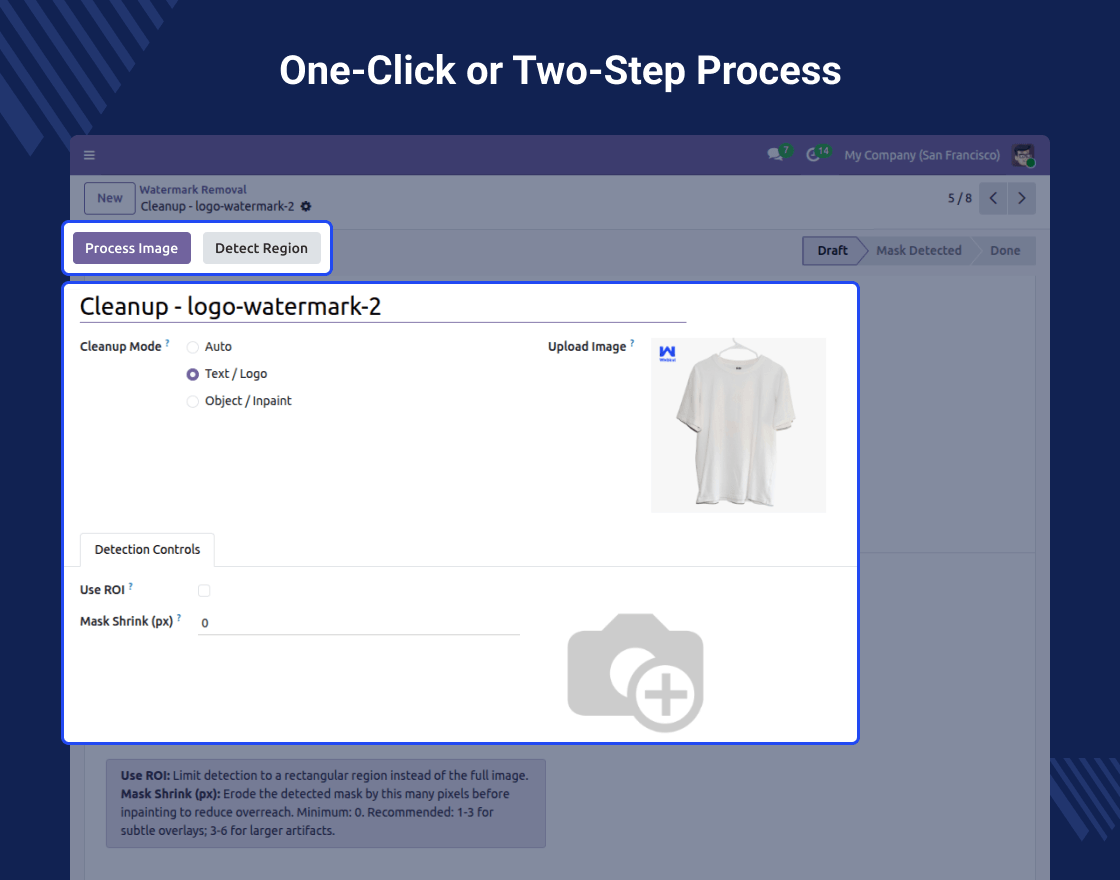
Task: Open the user avatar menu
Action: tap(1024, 155)
